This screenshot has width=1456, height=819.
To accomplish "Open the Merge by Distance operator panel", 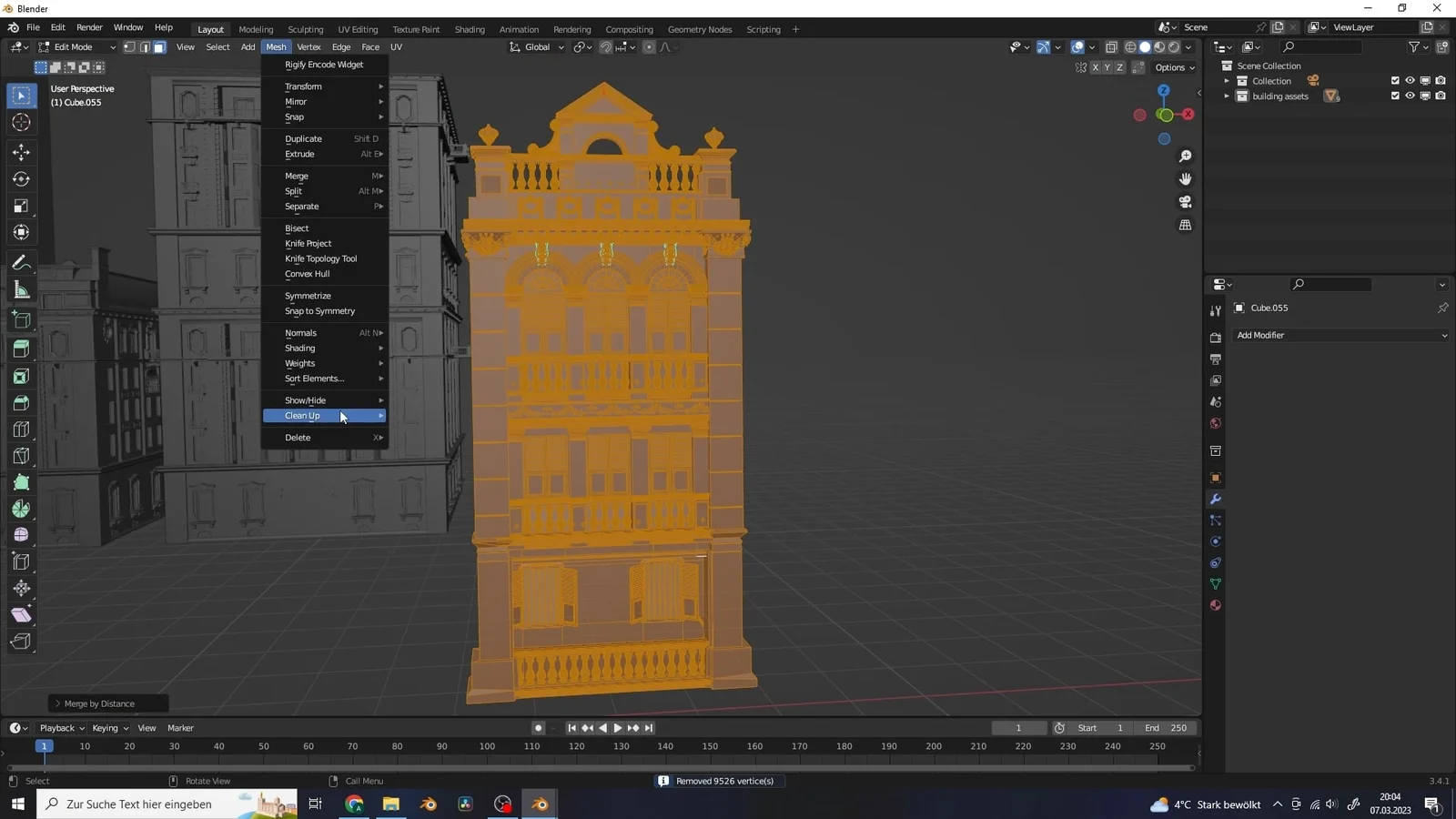I will [100, 703].
